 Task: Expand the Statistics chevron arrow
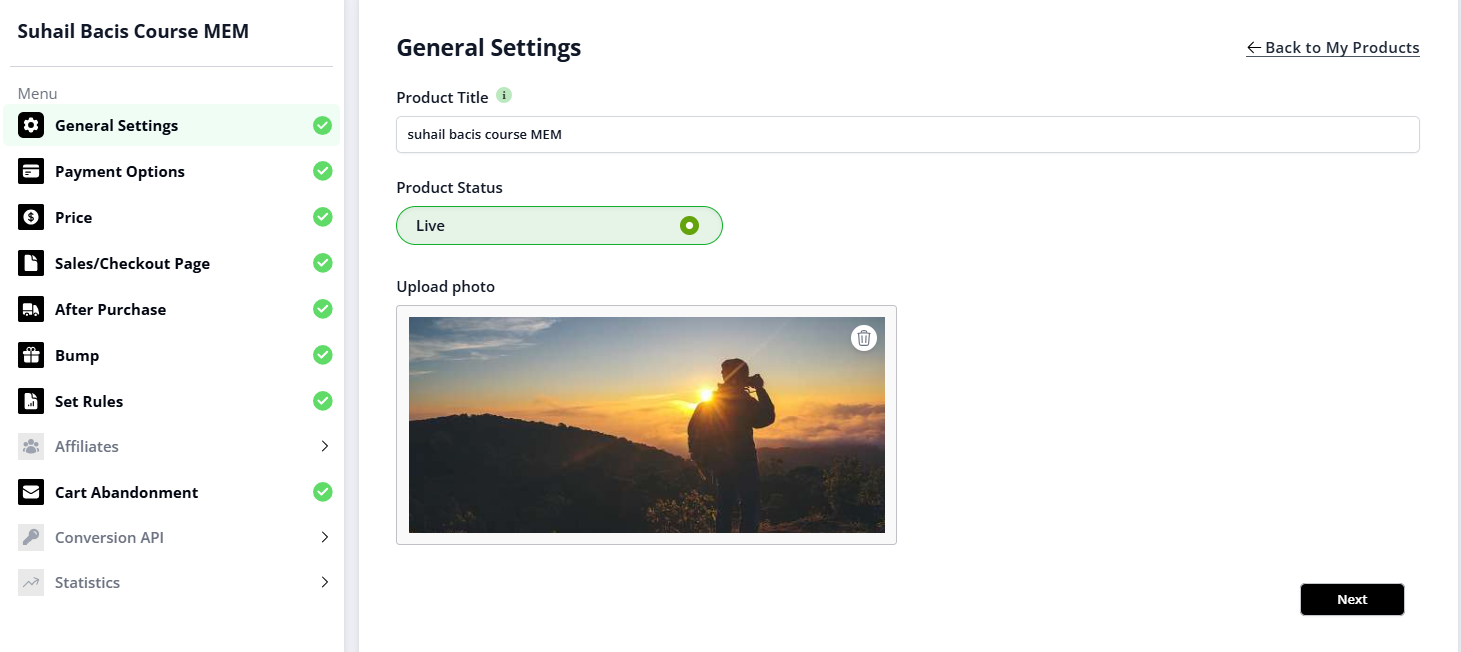324,582
